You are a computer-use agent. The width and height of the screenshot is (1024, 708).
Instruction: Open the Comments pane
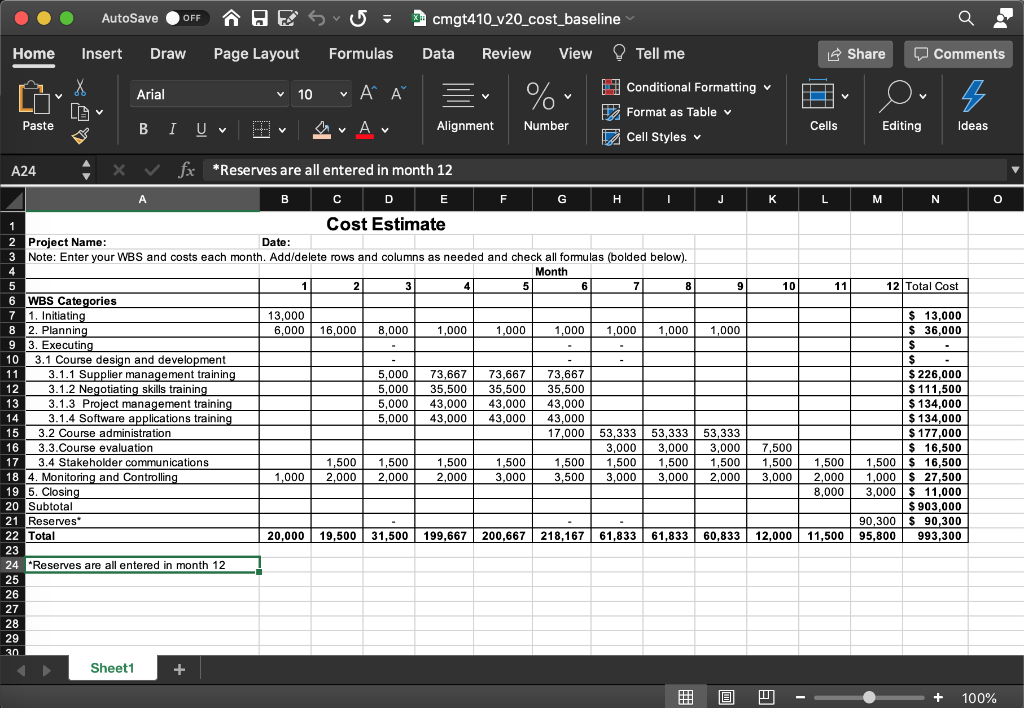coord(959,54)
